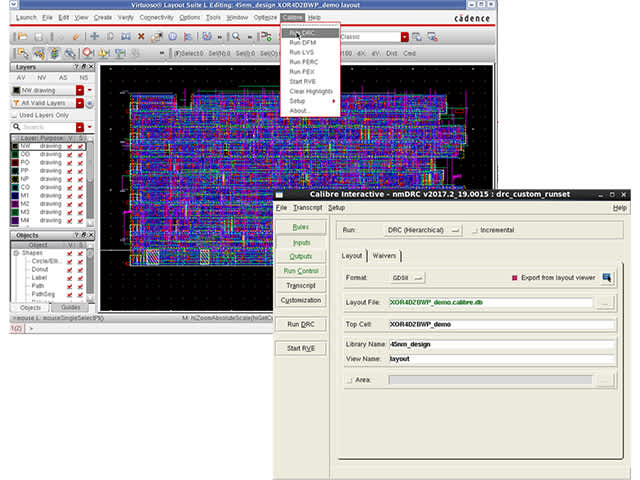This screenshot has height=480, width=640.
Task: Switch to the Waivers tab
Action: (x=384, y=256)
